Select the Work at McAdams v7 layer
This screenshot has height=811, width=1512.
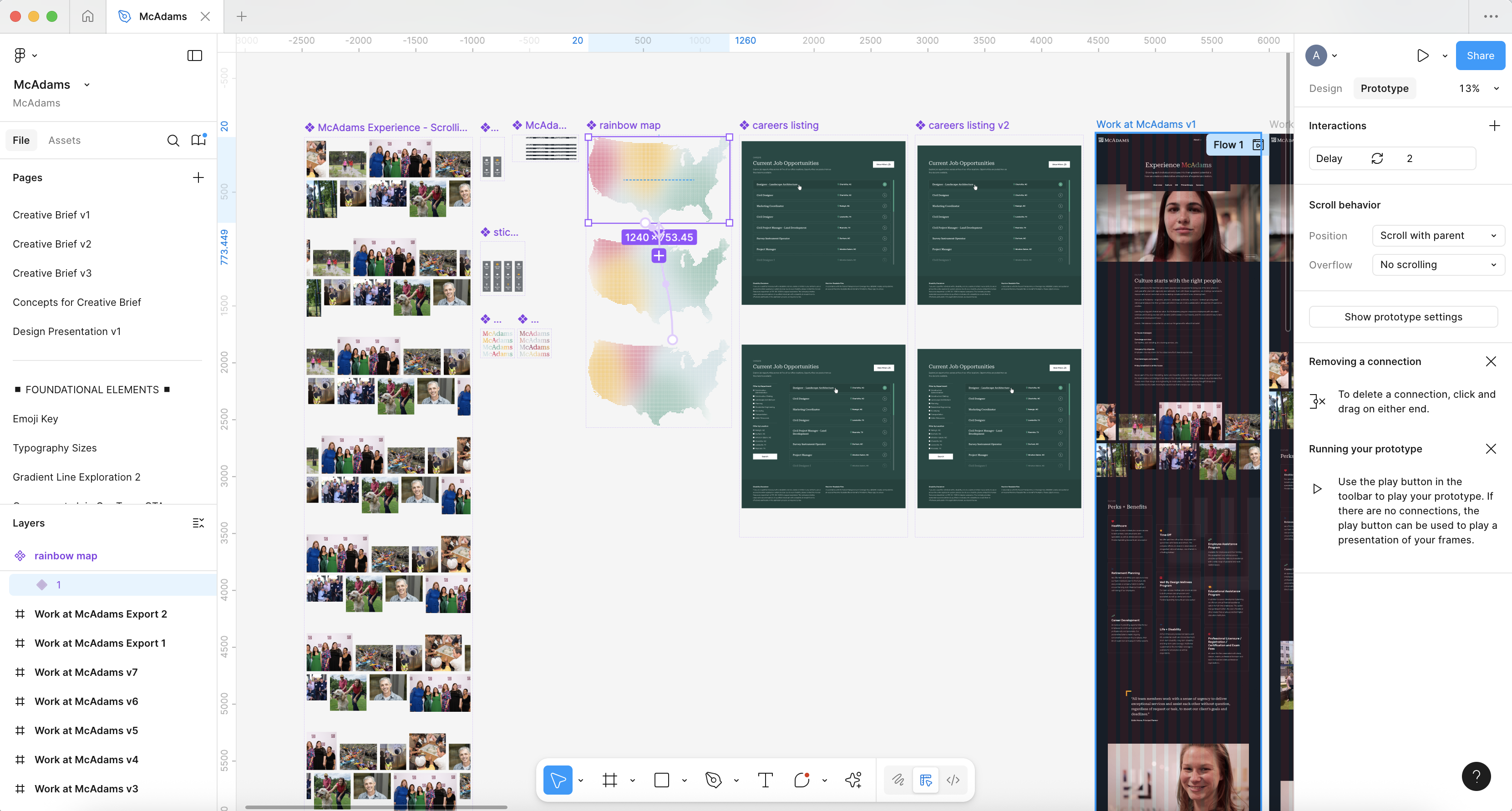86,672
